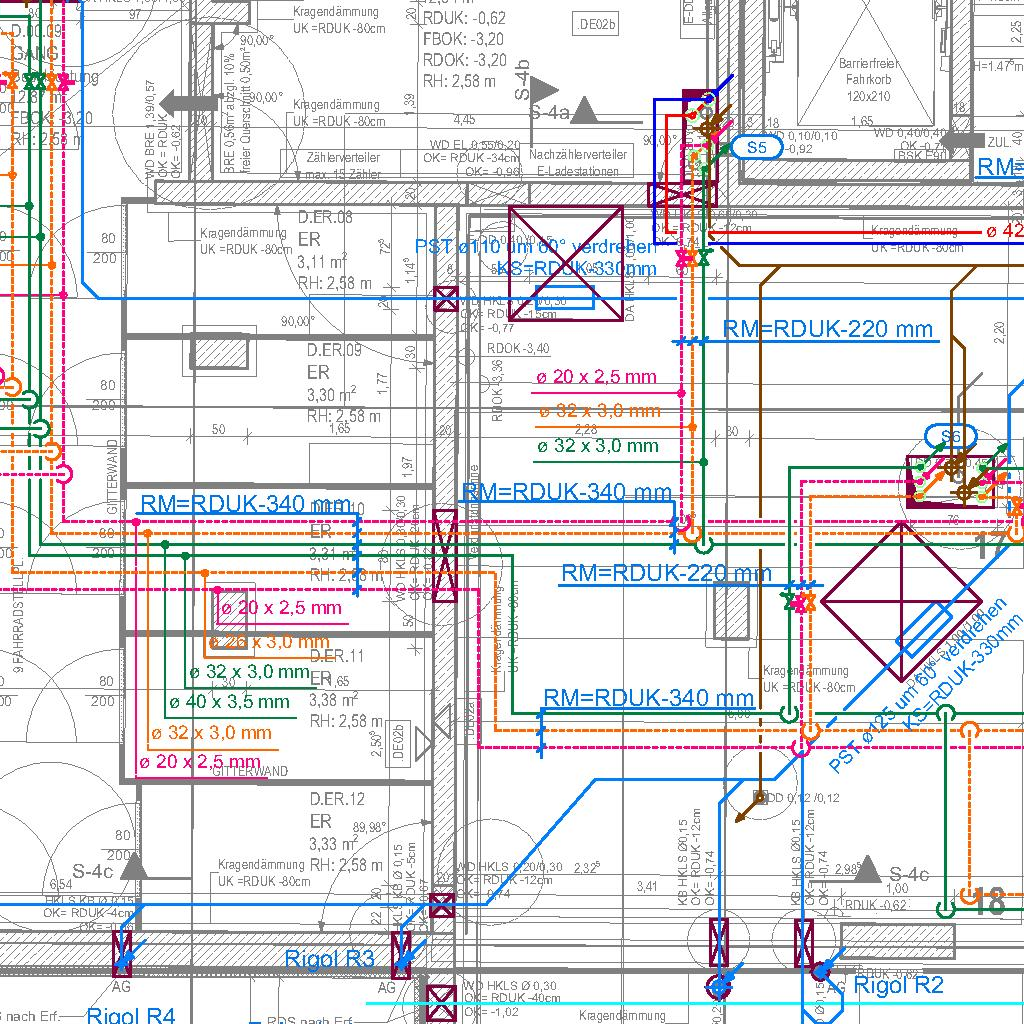Click the '3,11 m²' area value
Viewport: 1024px width, 1024px height.
322,262
